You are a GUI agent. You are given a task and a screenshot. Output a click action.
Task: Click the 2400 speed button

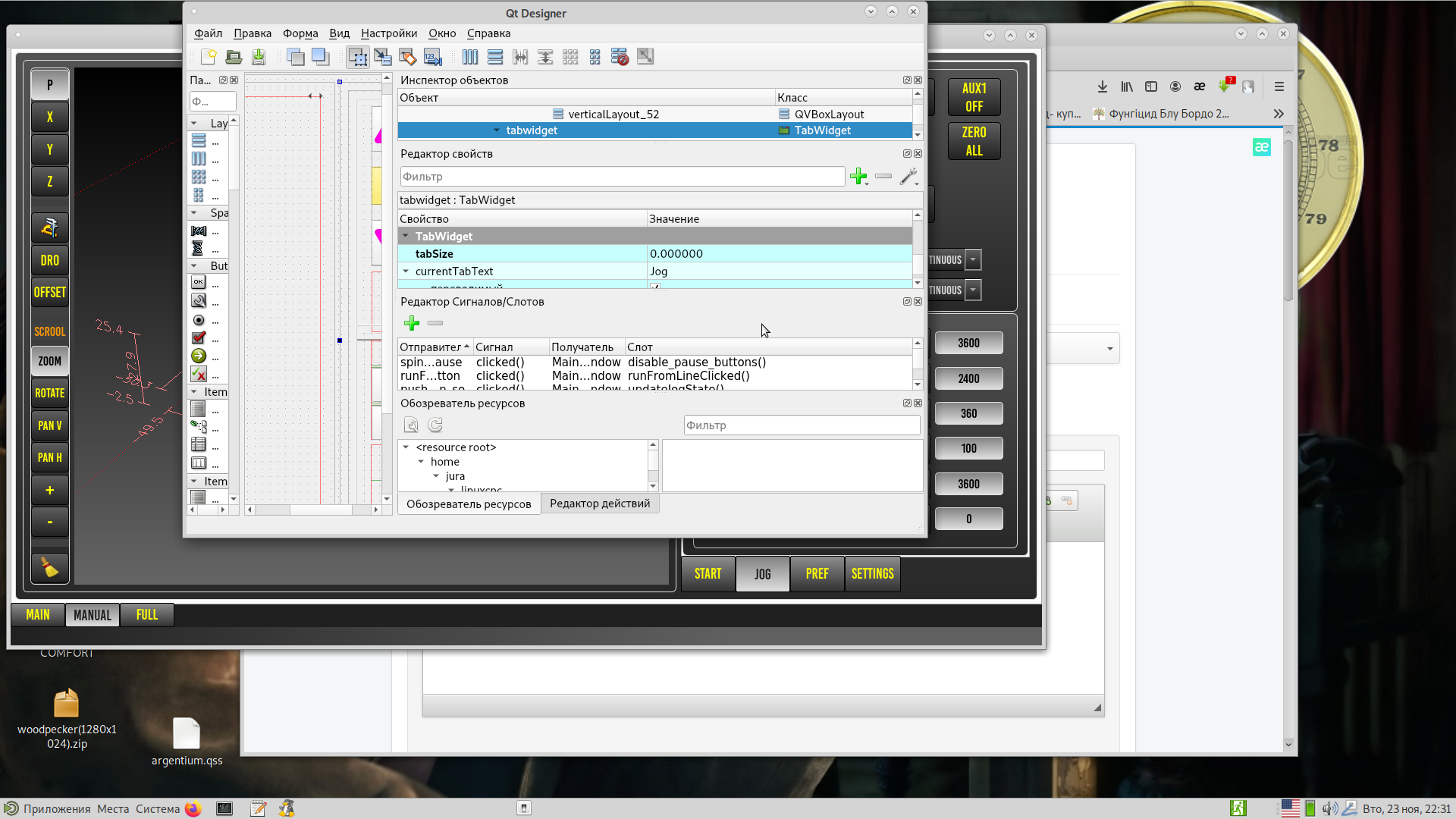(x=969, y=378)
